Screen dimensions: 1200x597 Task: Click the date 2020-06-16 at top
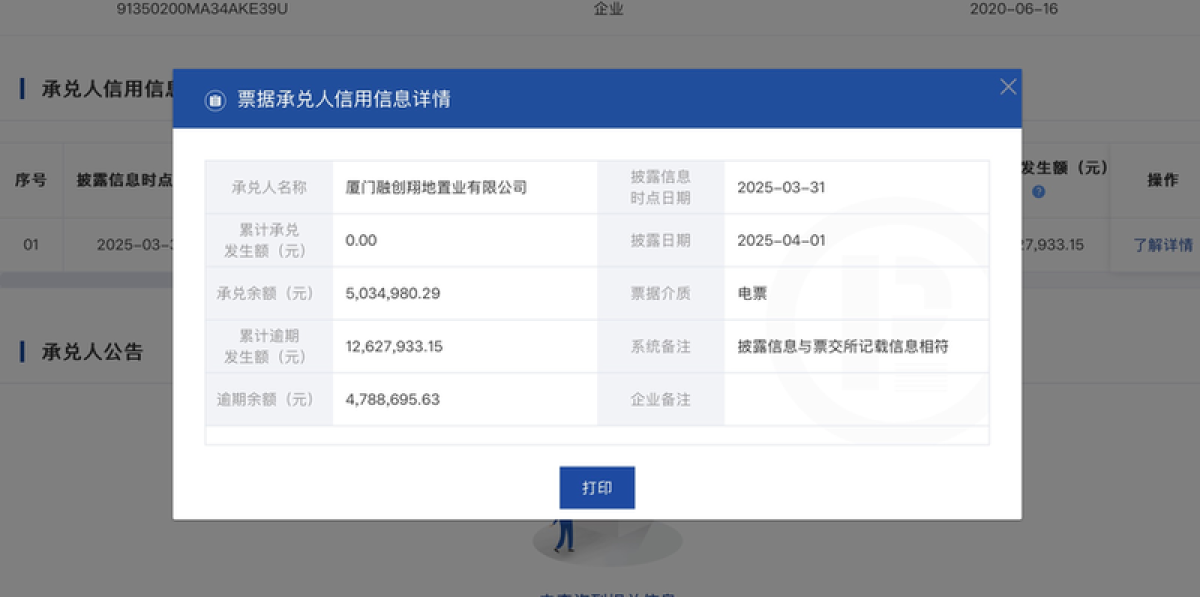(1014, 9)
